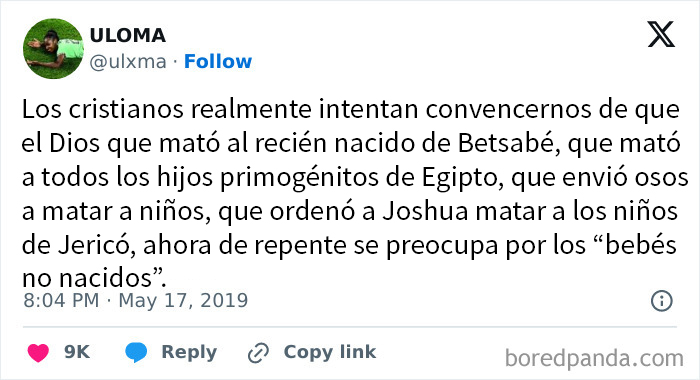The image size is (700, 380).
Task: Open the 8:04 PM timestamp
Action: (61, 300)
